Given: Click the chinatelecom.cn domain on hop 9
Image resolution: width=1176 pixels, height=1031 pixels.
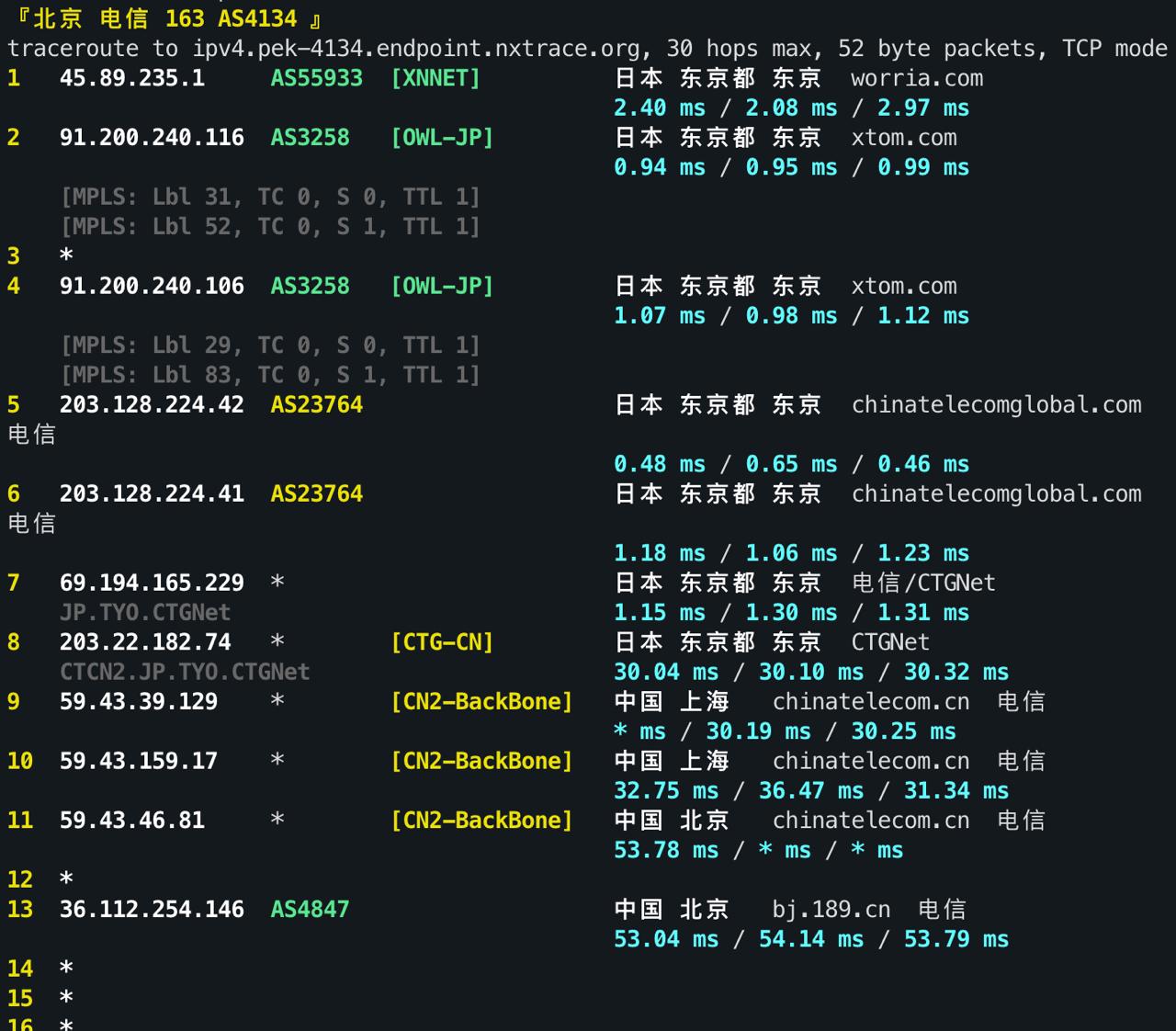Looking at the screenshot, I should pyautogui.click(x=870, y=701).
